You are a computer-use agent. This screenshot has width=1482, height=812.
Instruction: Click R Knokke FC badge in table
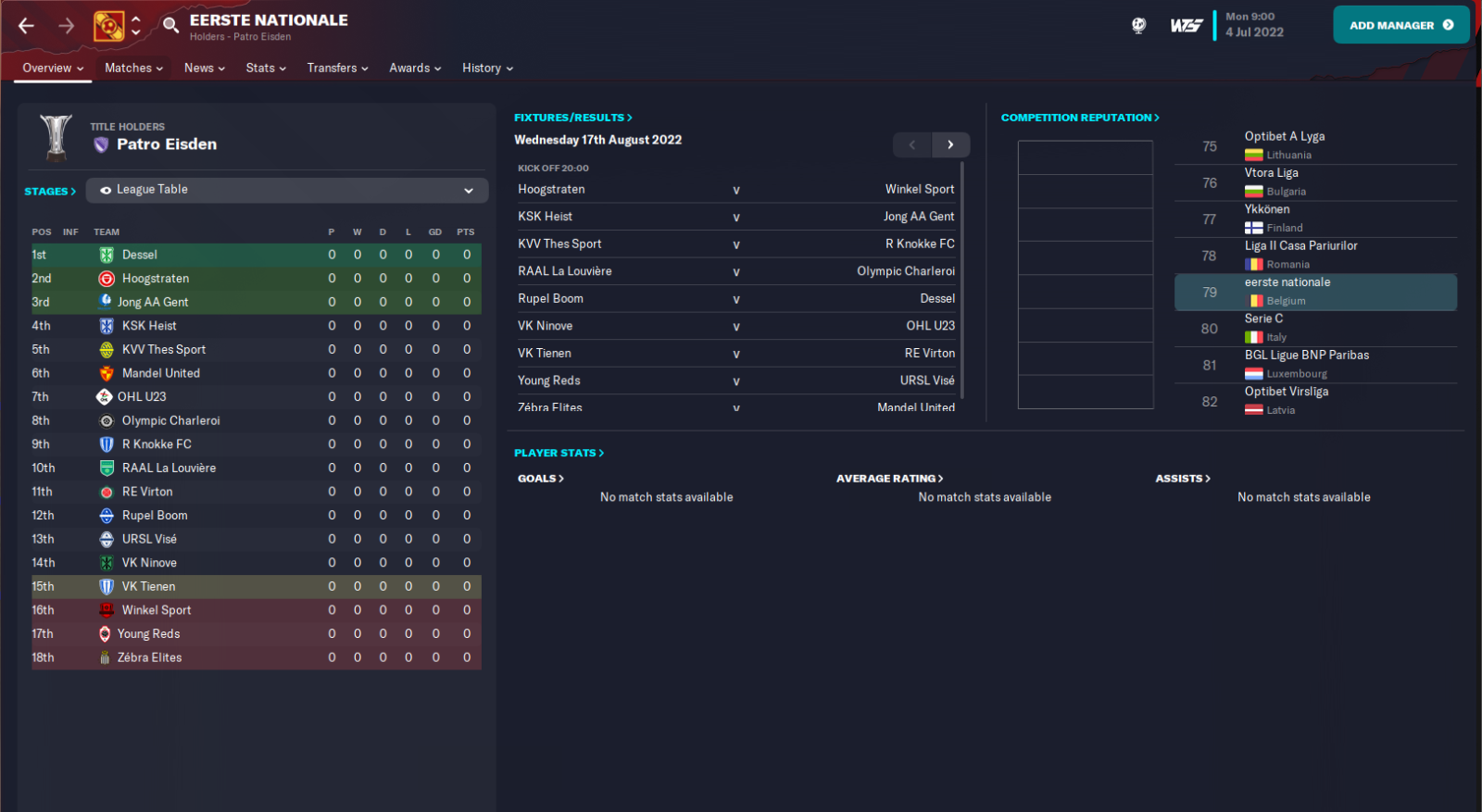pyautogui.click(x=107, y=444)
